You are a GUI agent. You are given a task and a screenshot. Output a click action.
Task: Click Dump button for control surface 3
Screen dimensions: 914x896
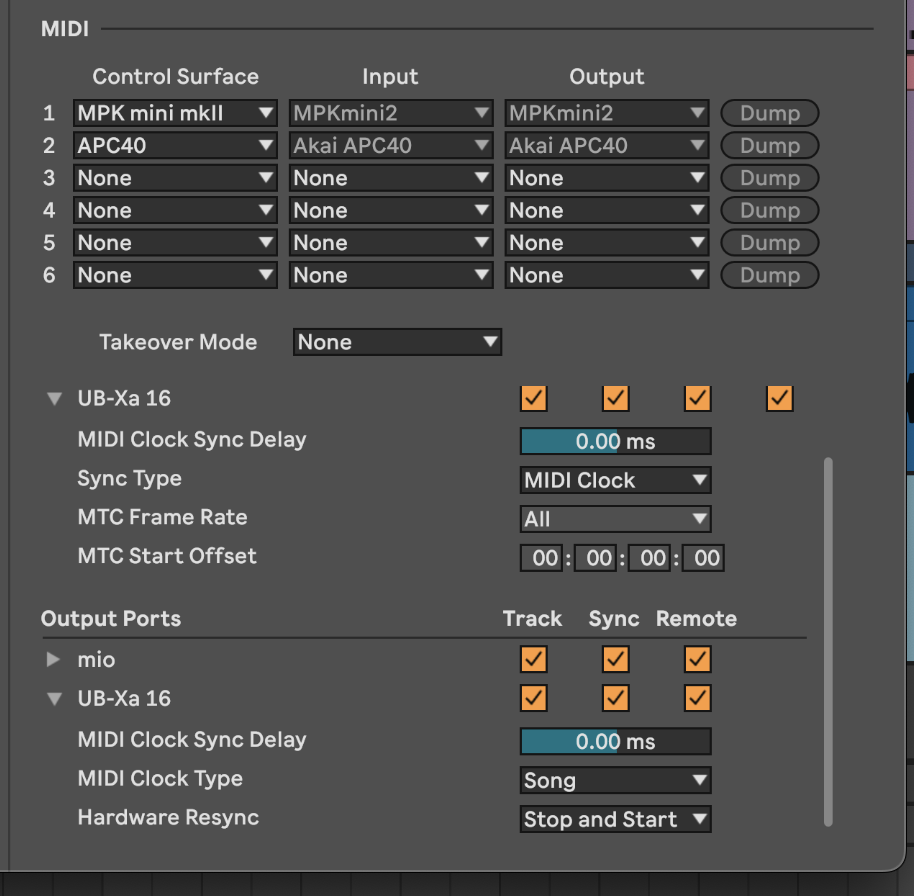(769, 178)
